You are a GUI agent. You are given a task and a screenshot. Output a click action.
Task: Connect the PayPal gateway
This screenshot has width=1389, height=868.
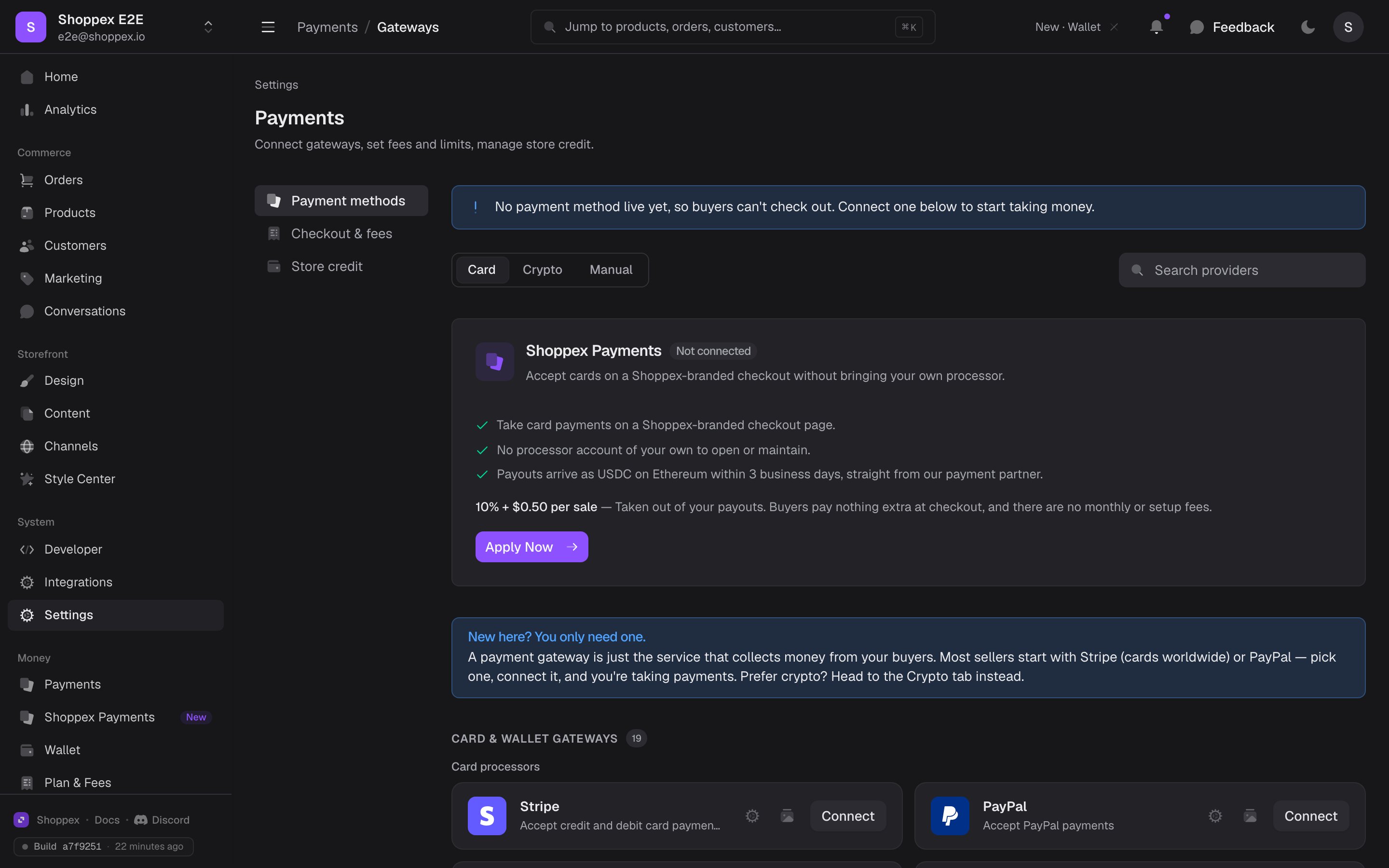point(1311,816)
